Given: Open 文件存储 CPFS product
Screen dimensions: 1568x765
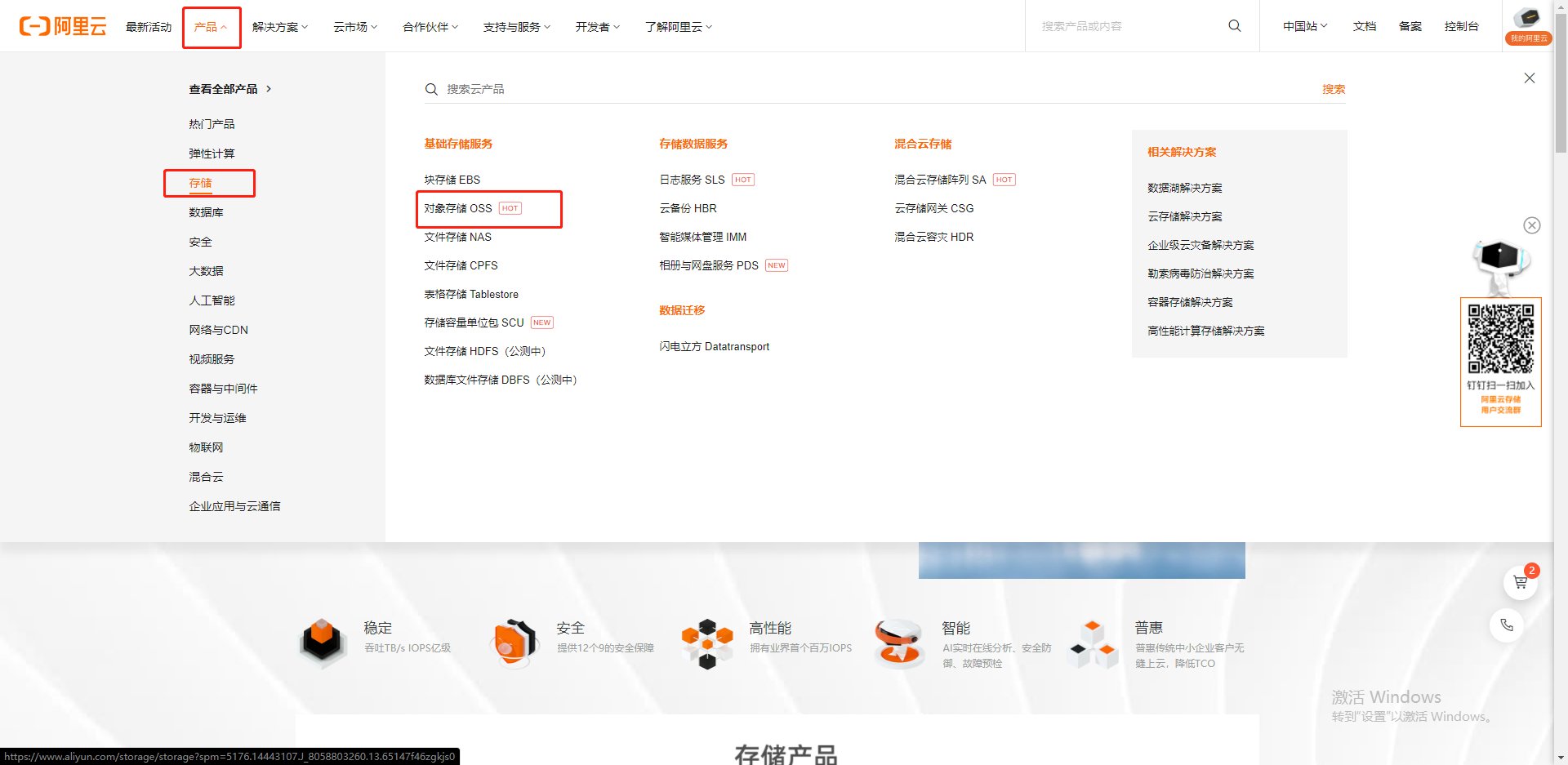Looking at the screenshot, I should click(461, 265).
